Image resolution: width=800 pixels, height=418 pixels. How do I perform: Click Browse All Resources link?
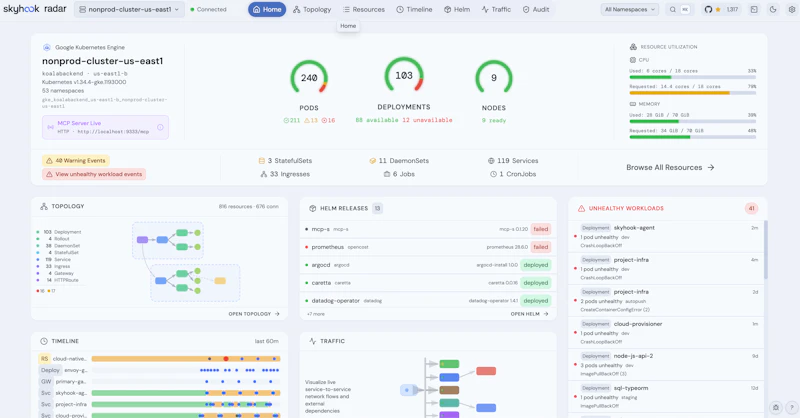670,167
